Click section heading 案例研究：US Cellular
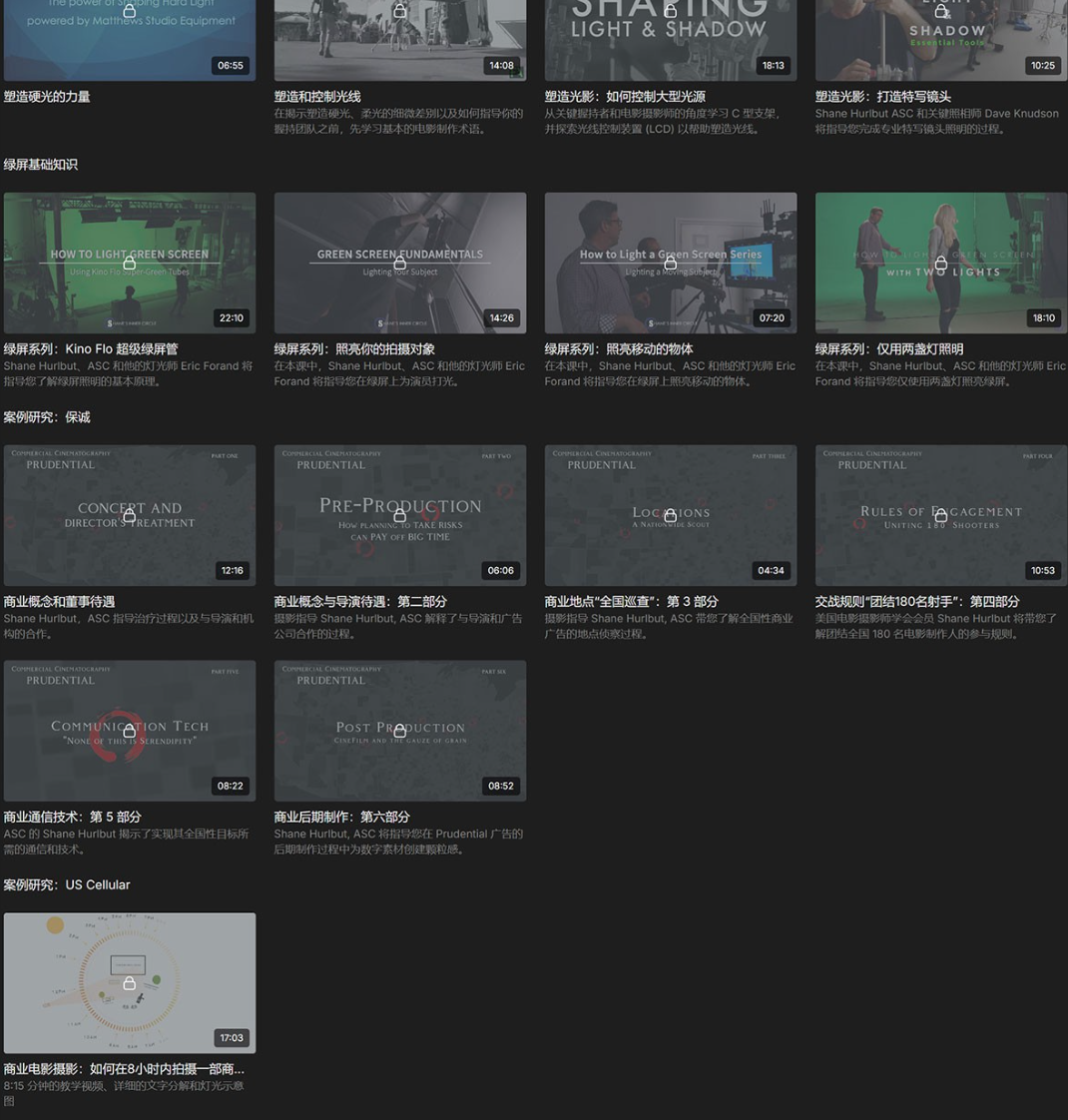Screen dimensions: 1068x1120 pyautogui.click(x=67, y=885)
